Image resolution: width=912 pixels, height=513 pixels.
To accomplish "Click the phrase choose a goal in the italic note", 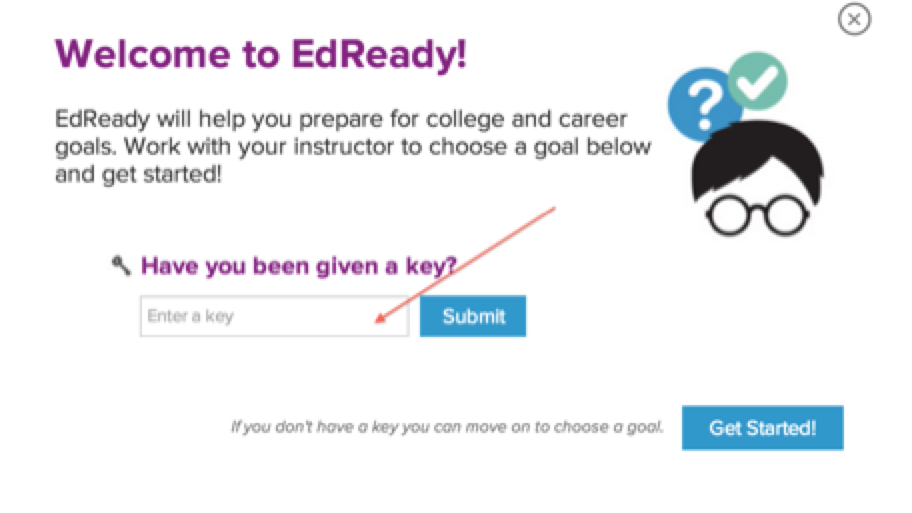I will coord(608,427).
